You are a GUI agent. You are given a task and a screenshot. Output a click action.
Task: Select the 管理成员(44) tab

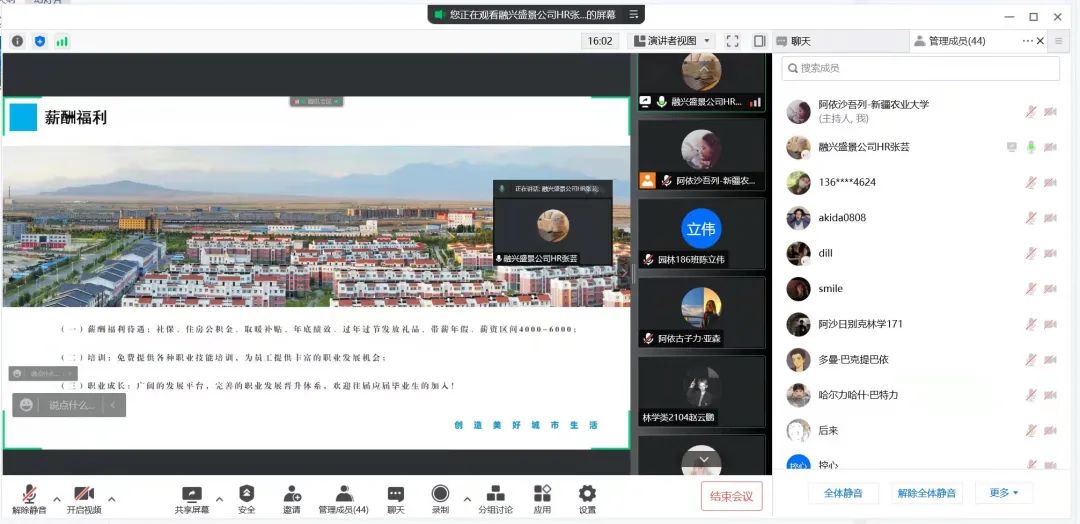click(956, 41)
